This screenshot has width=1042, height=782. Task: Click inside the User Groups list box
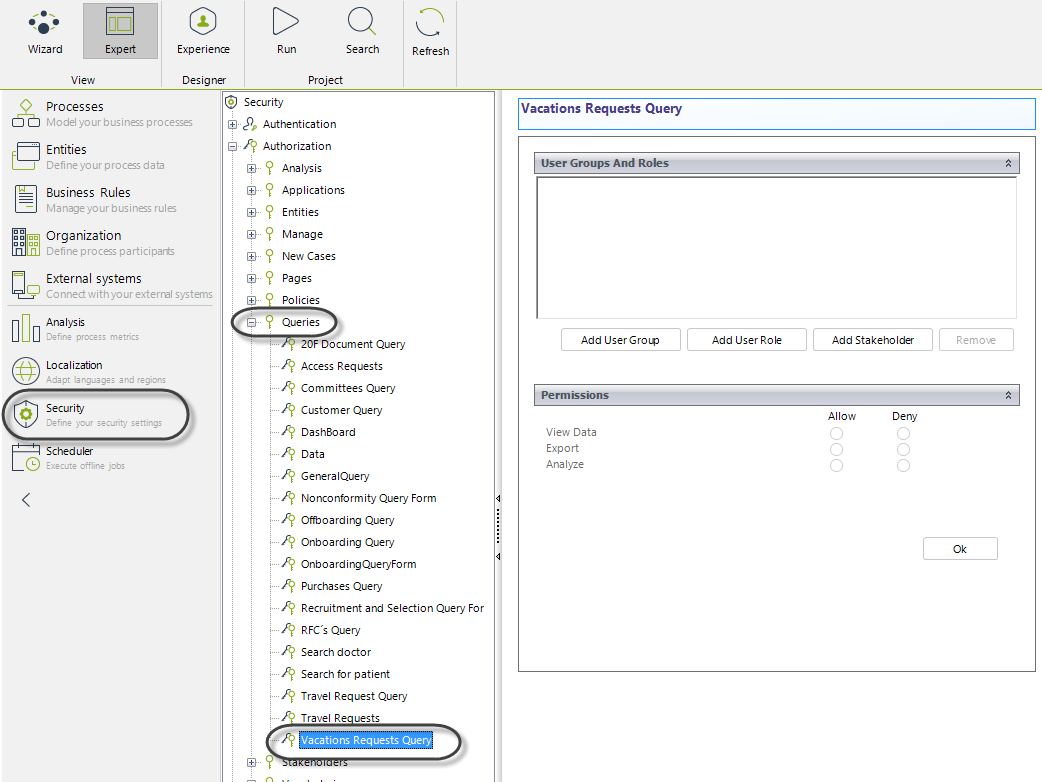pyautogui.click(x=776, y=247)
